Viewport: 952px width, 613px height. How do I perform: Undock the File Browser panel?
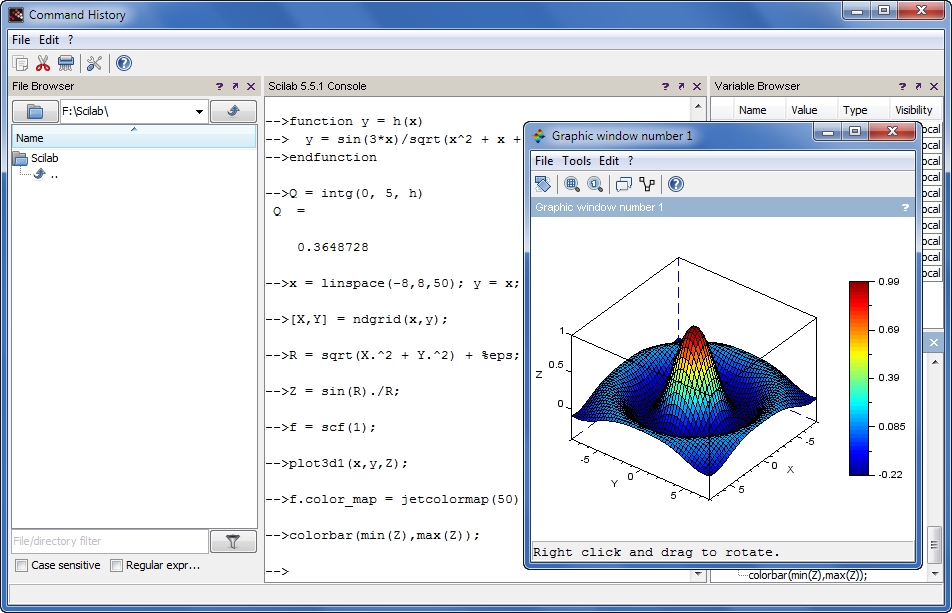point(235,86)
